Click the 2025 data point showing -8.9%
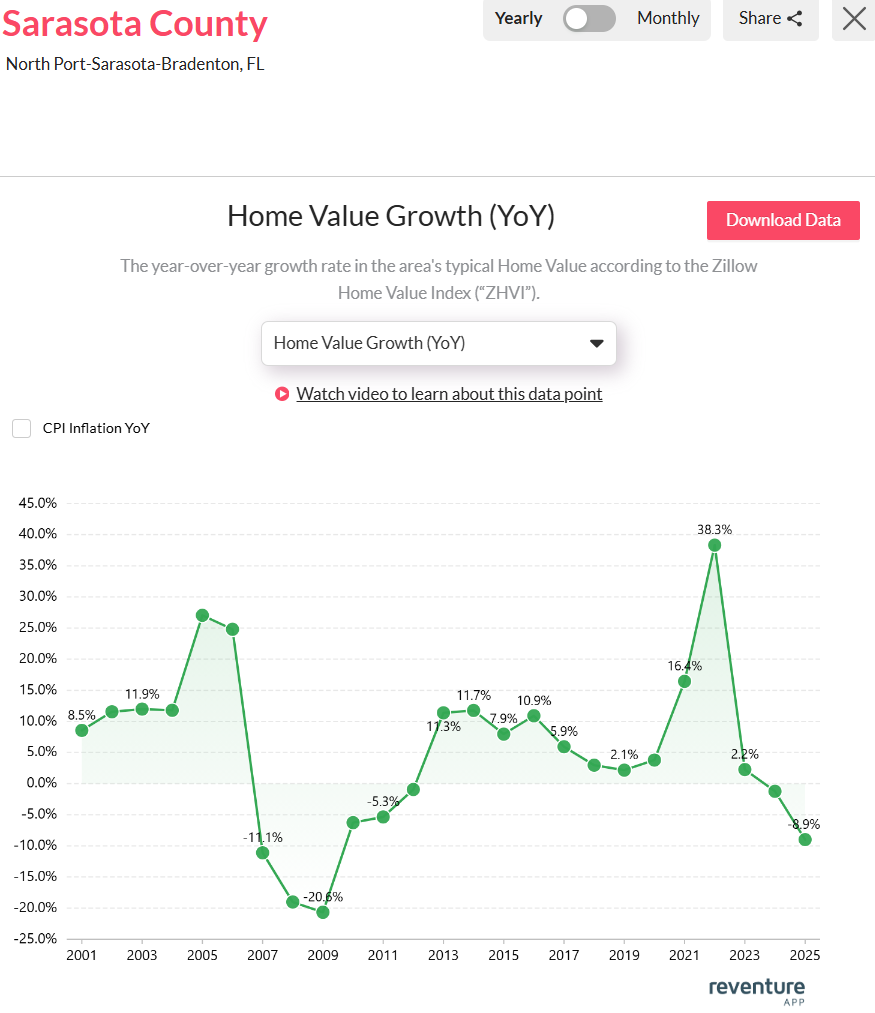The image size is (875, 1013). point(805,840)
